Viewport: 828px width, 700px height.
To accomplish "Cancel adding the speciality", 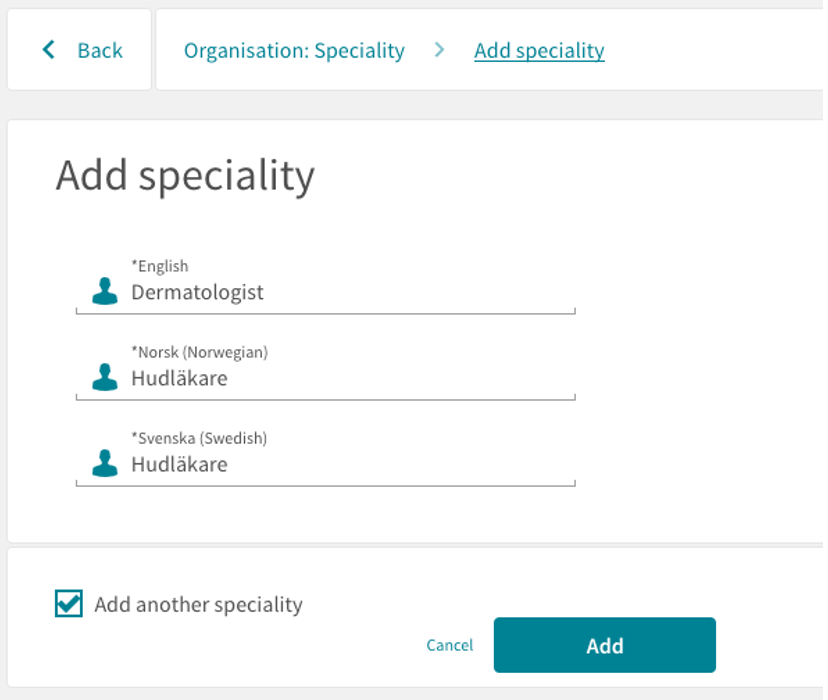I will click(x=449, y=645).
